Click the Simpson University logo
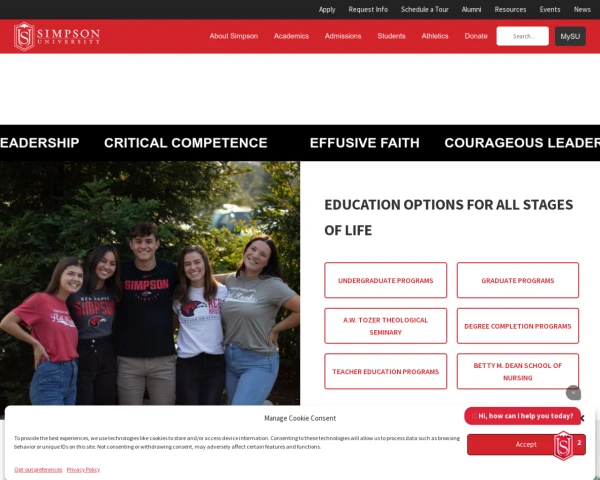This screenshot has width=600, height=480. click(57, 36)
